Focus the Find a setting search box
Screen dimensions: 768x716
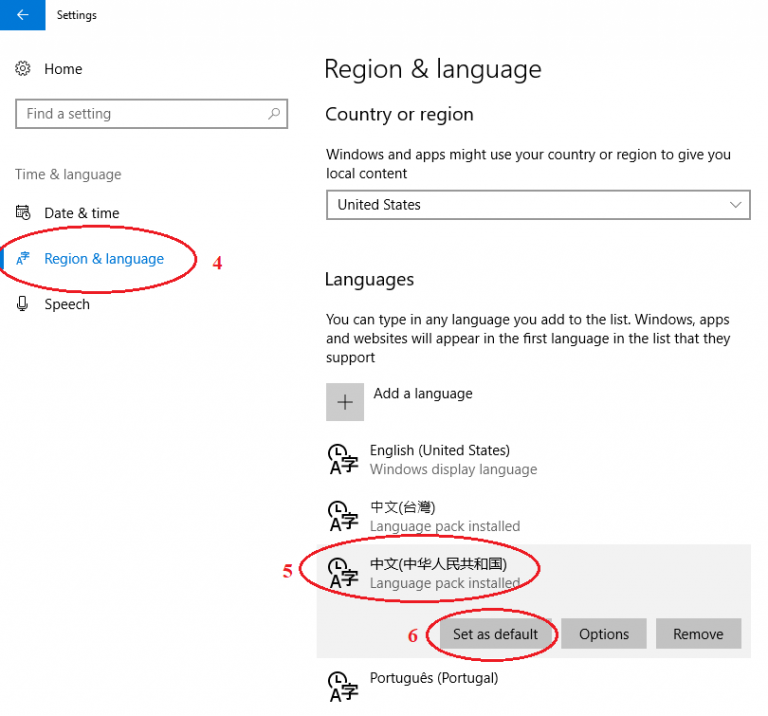tap(140, 114)
